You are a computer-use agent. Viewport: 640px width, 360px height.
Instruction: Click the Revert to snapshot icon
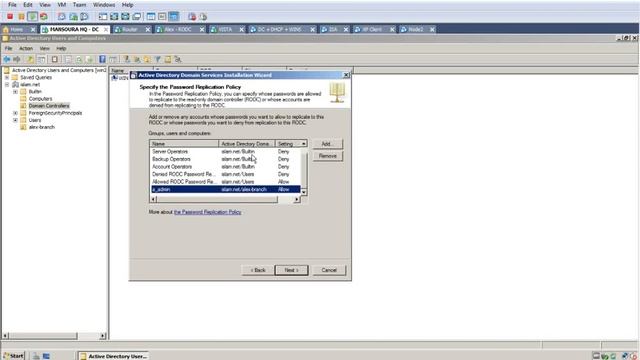(x=73, y=17)
